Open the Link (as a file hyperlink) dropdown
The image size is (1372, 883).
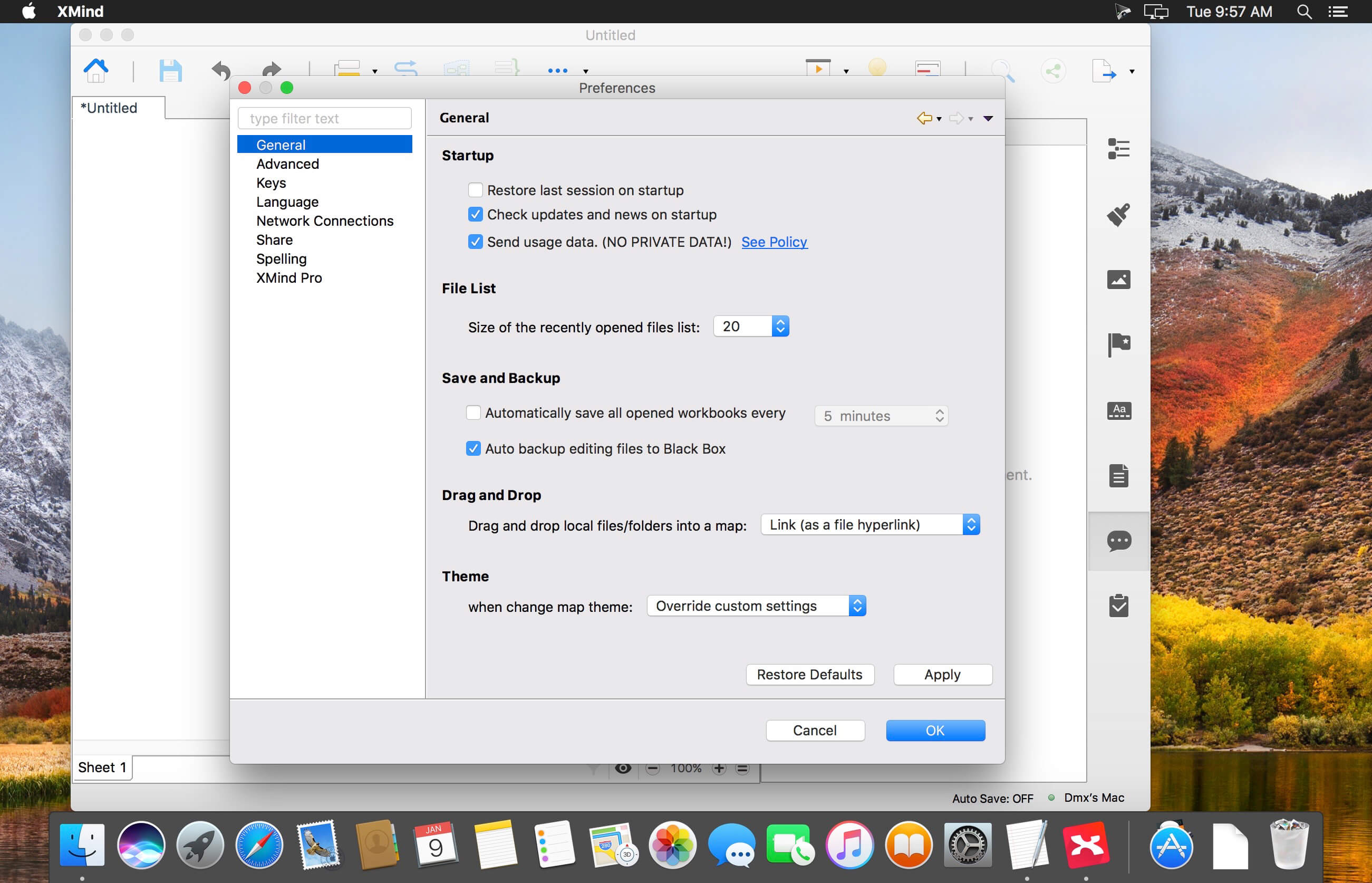(x=870, y=525)
